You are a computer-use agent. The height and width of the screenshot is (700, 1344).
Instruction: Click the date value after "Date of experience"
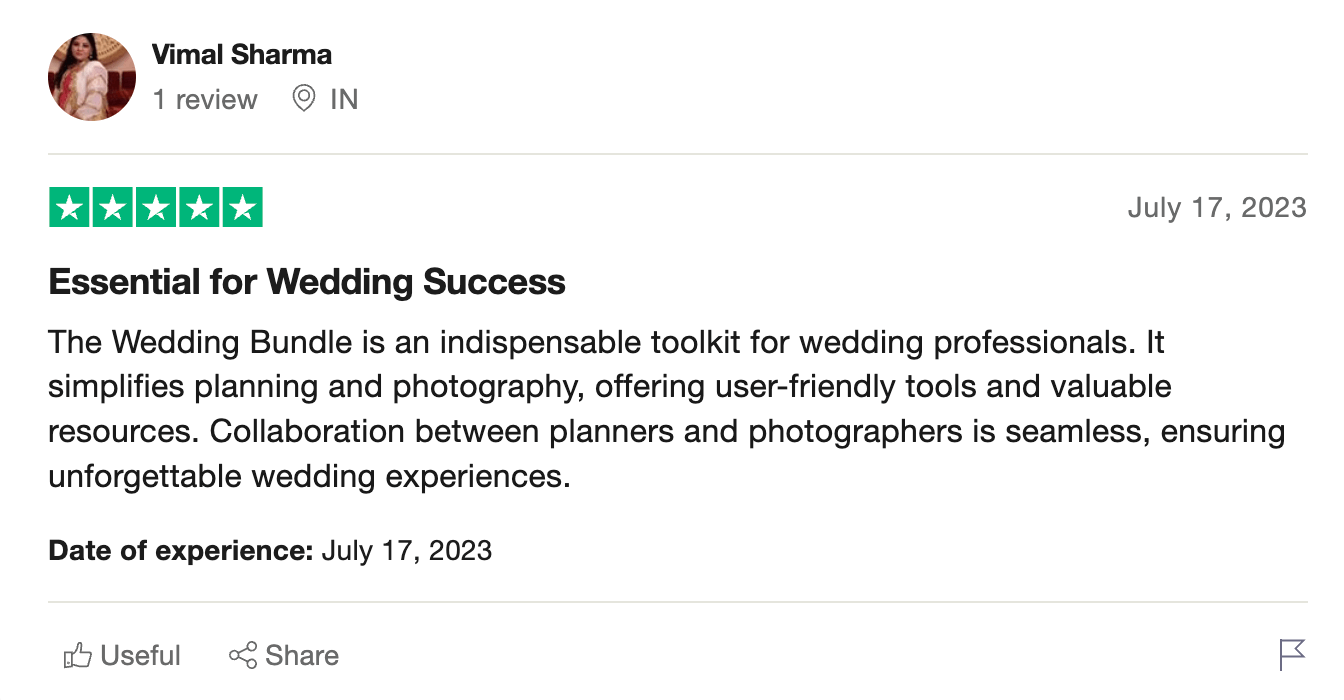[406, 550]
